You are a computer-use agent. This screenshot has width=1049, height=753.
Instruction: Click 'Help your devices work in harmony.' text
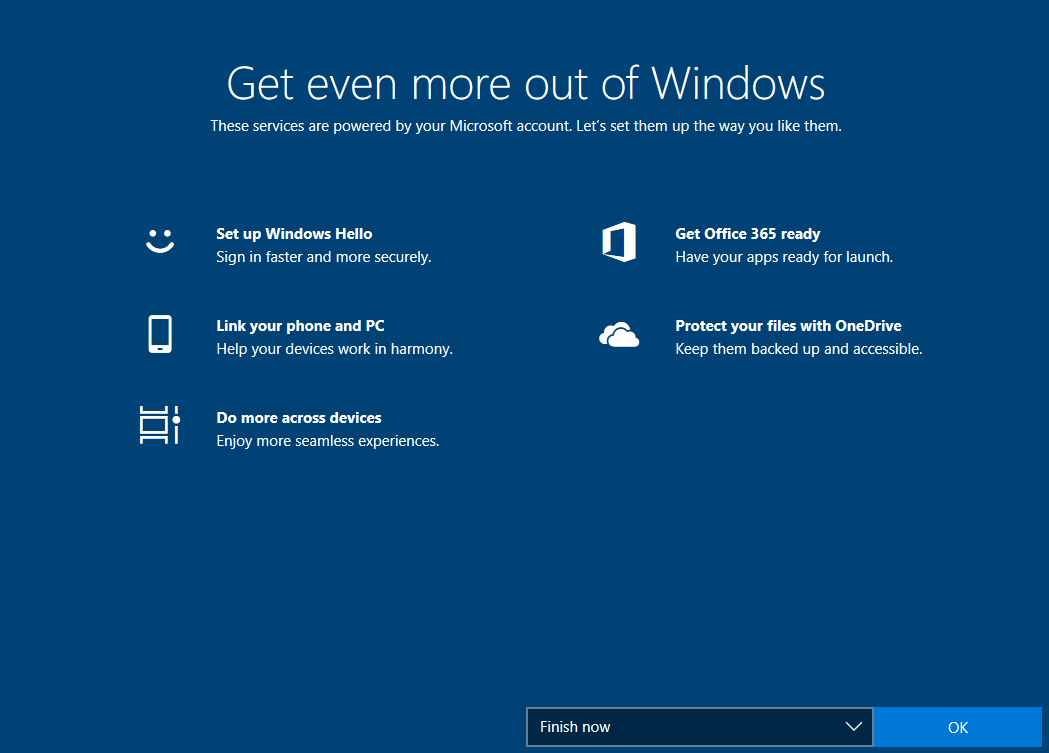coord(335,349)
